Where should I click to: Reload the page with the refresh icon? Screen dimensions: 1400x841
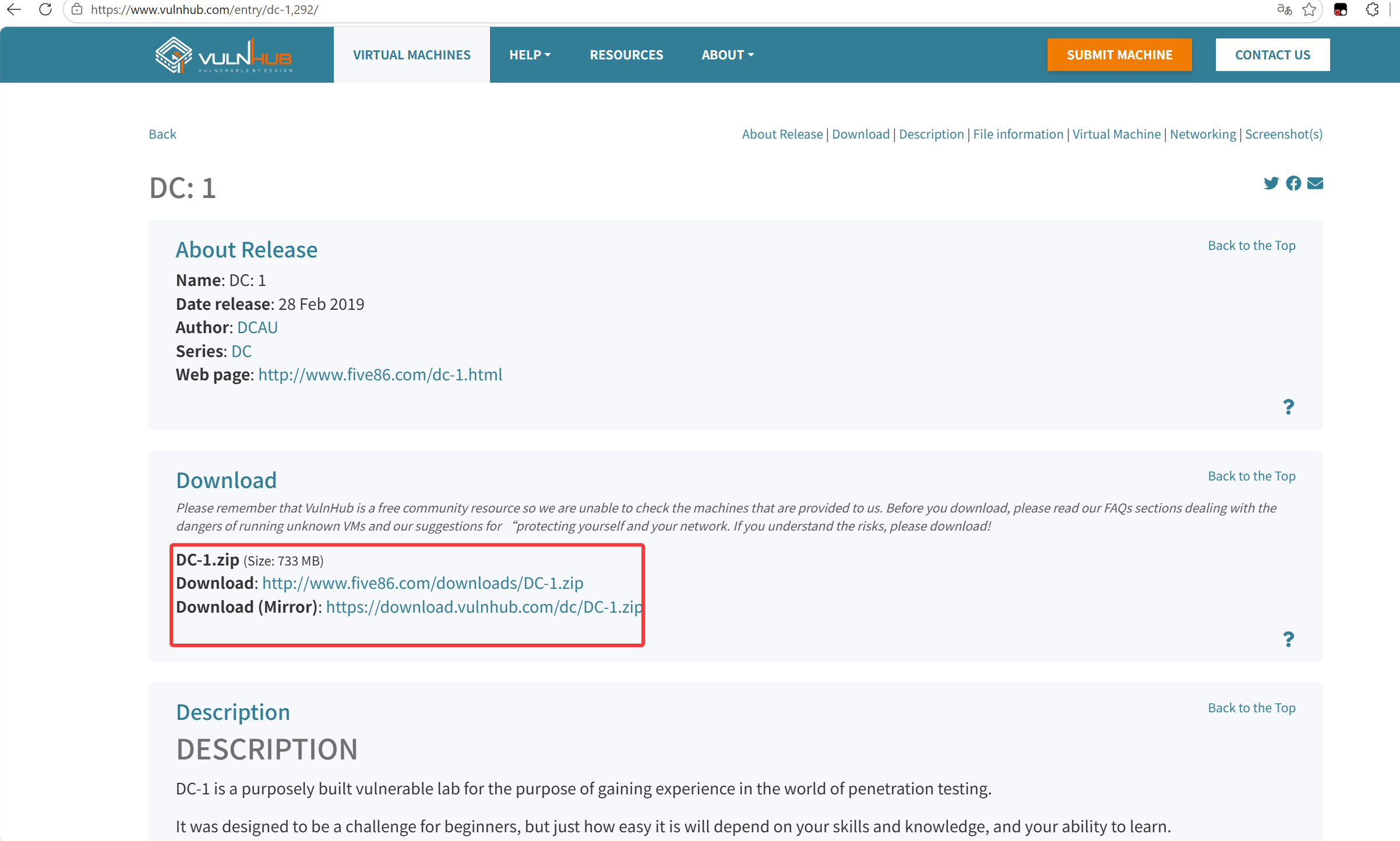click(45, 9)
